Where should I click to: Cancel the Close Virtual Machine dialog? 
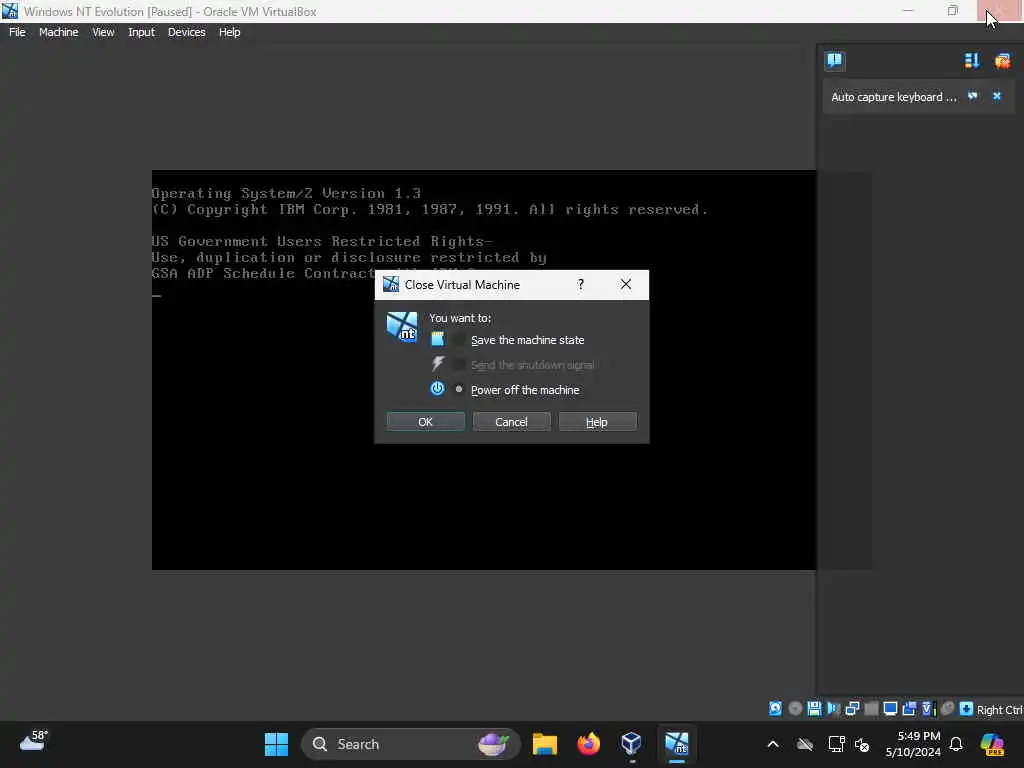[511, 422]
